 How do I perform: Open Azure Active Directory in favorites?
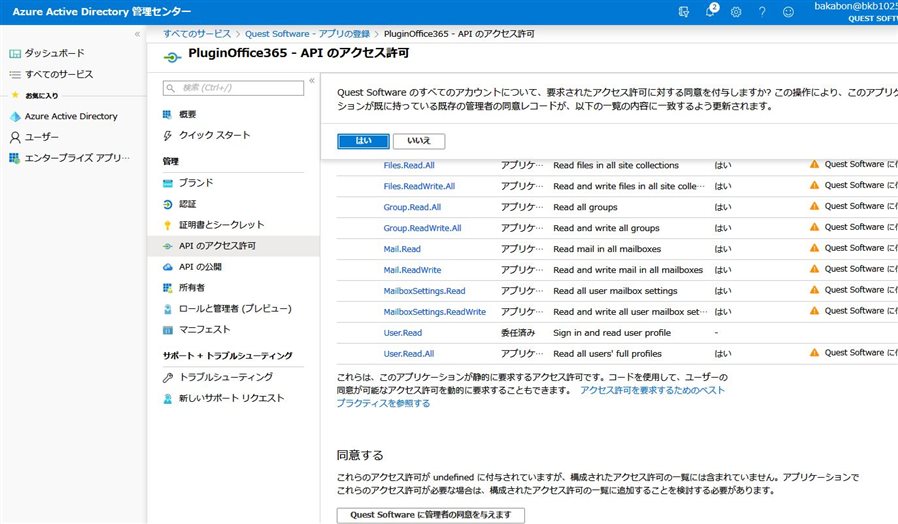tap(70, 116)
